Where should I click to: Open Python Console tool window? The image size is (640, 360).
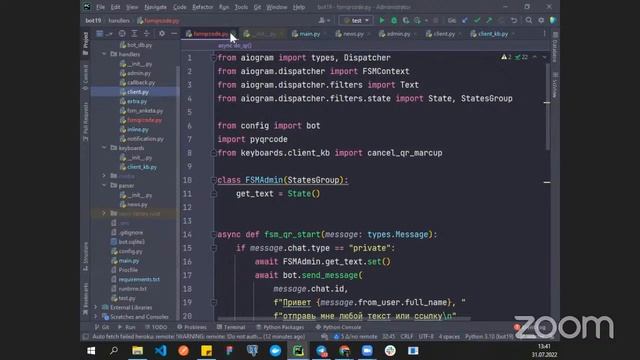338,327
